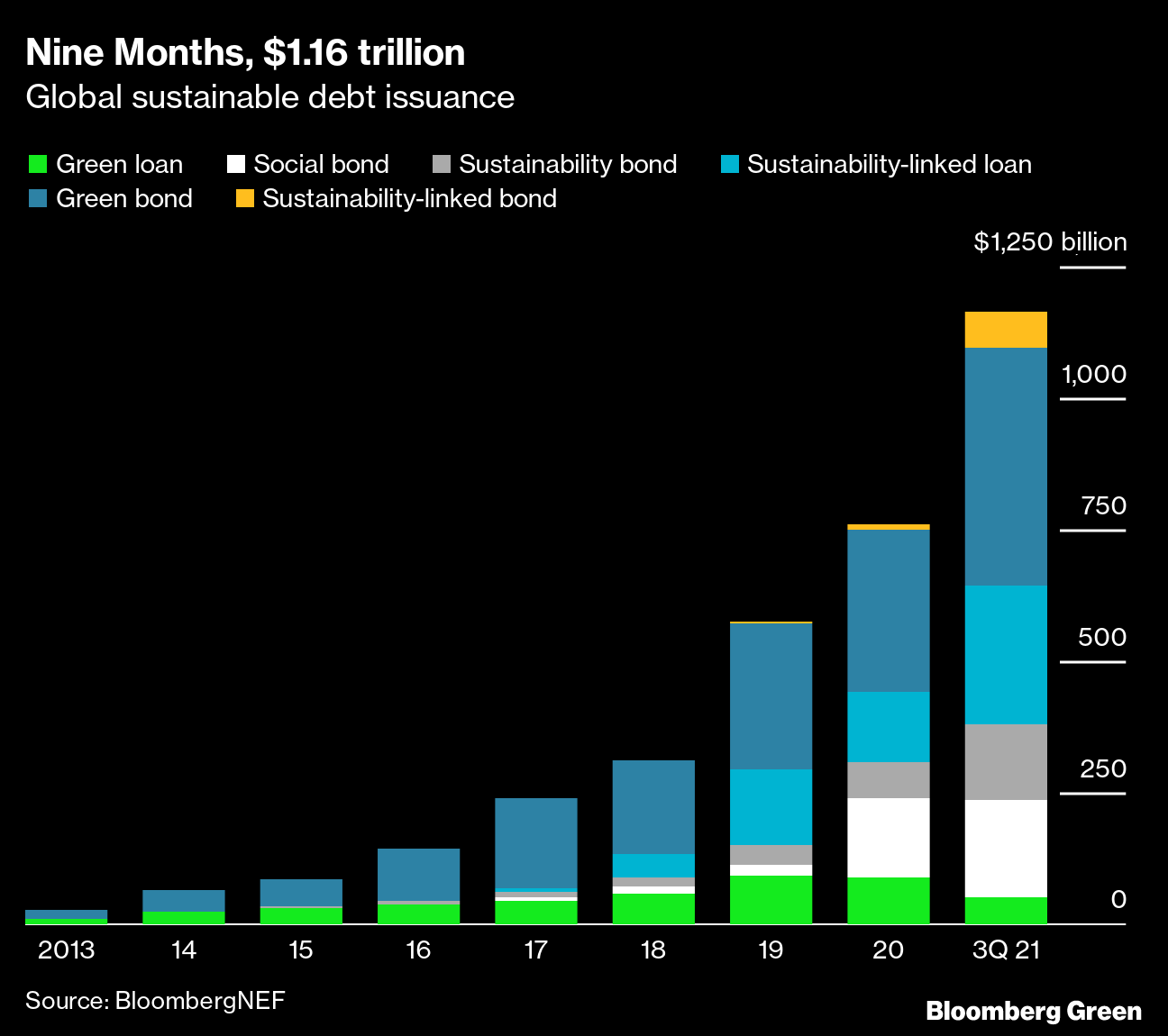Click the 3Q 21 x-axis label
Image resolution: width=1168 pixels, height=1036 pixels.
coord(1006,950)
